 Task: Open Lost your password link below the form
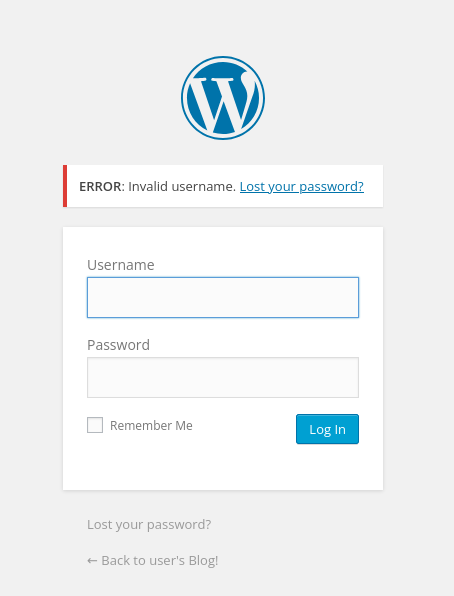click(x=149, y=525)
